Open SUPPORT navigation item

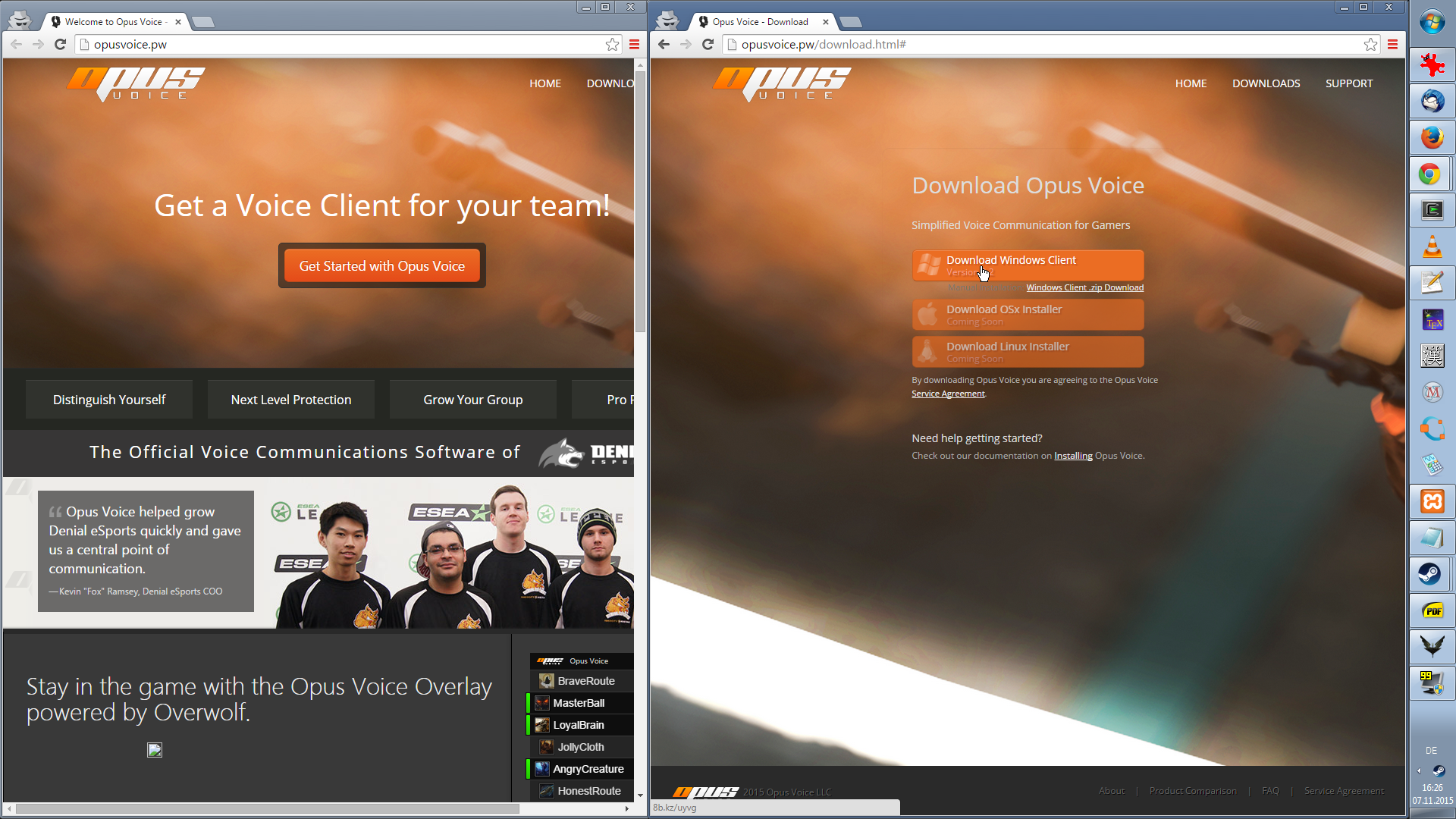click(1348, 83)
